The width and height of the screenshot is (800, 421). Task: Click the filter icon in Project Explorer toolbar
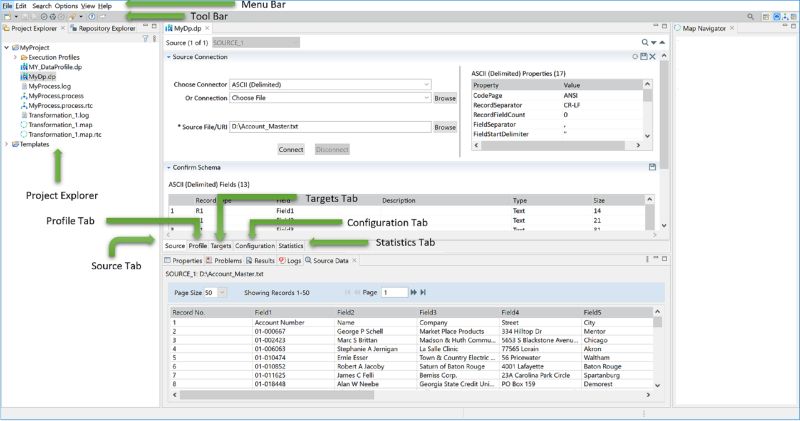coord(145,38)
